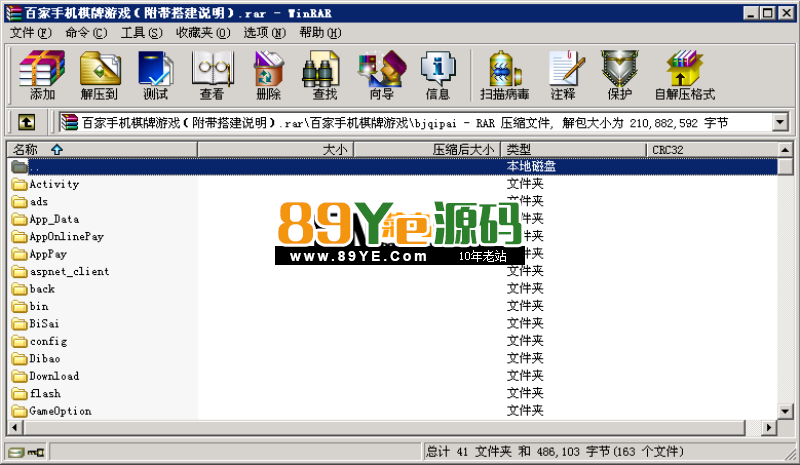Select the Activity folder
Viewport: 800px width, 465px height.
[45, 184]
